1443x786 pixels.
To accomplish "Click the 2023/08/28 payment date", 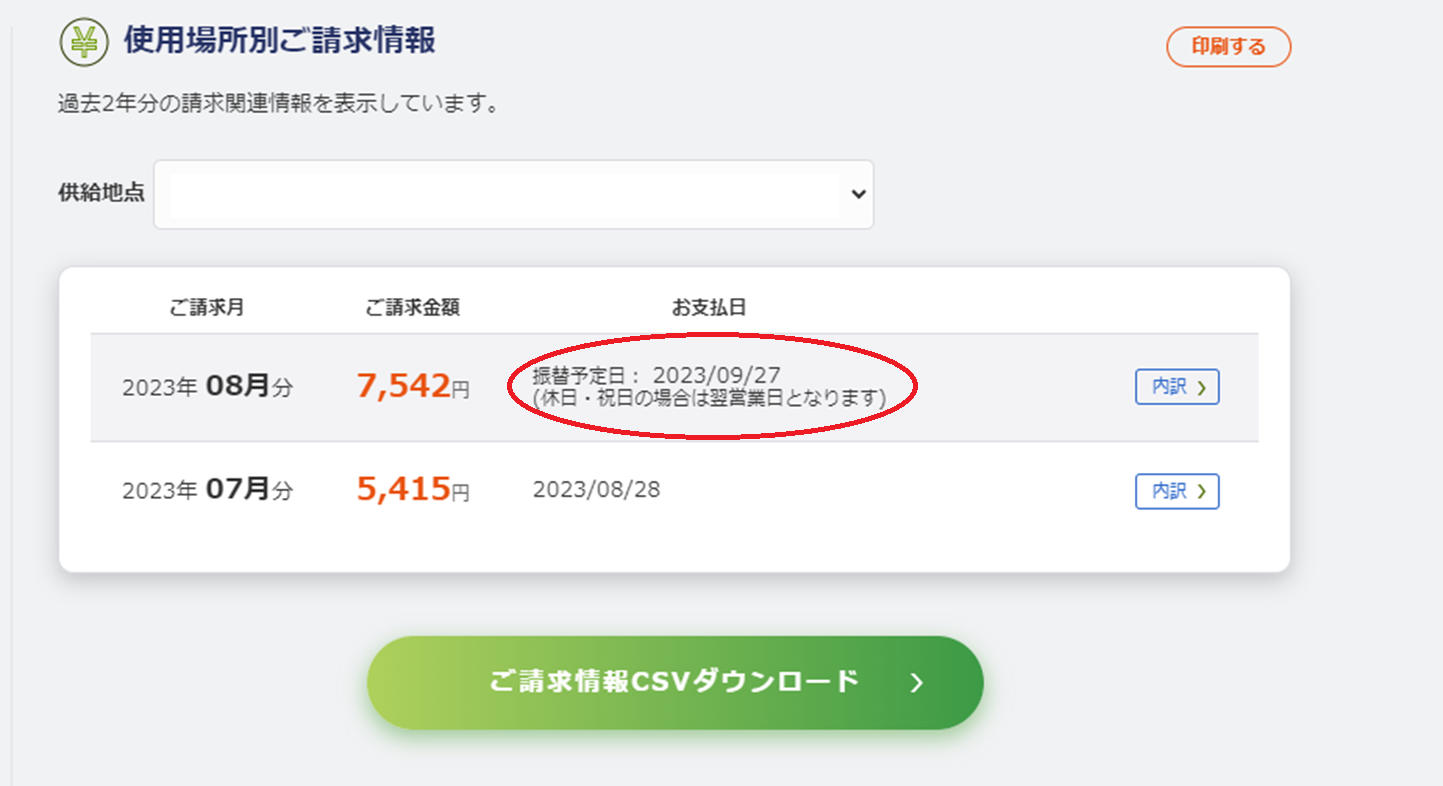I will point(596,490).
